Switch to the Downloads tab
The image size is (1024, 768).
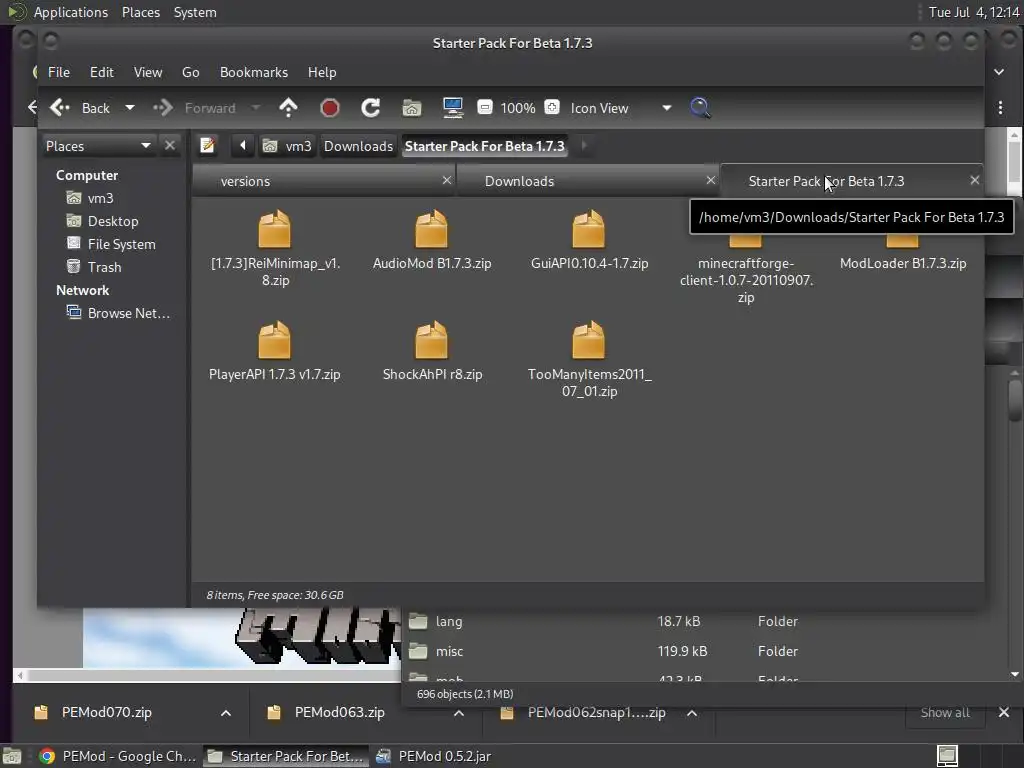pos(588,181)
